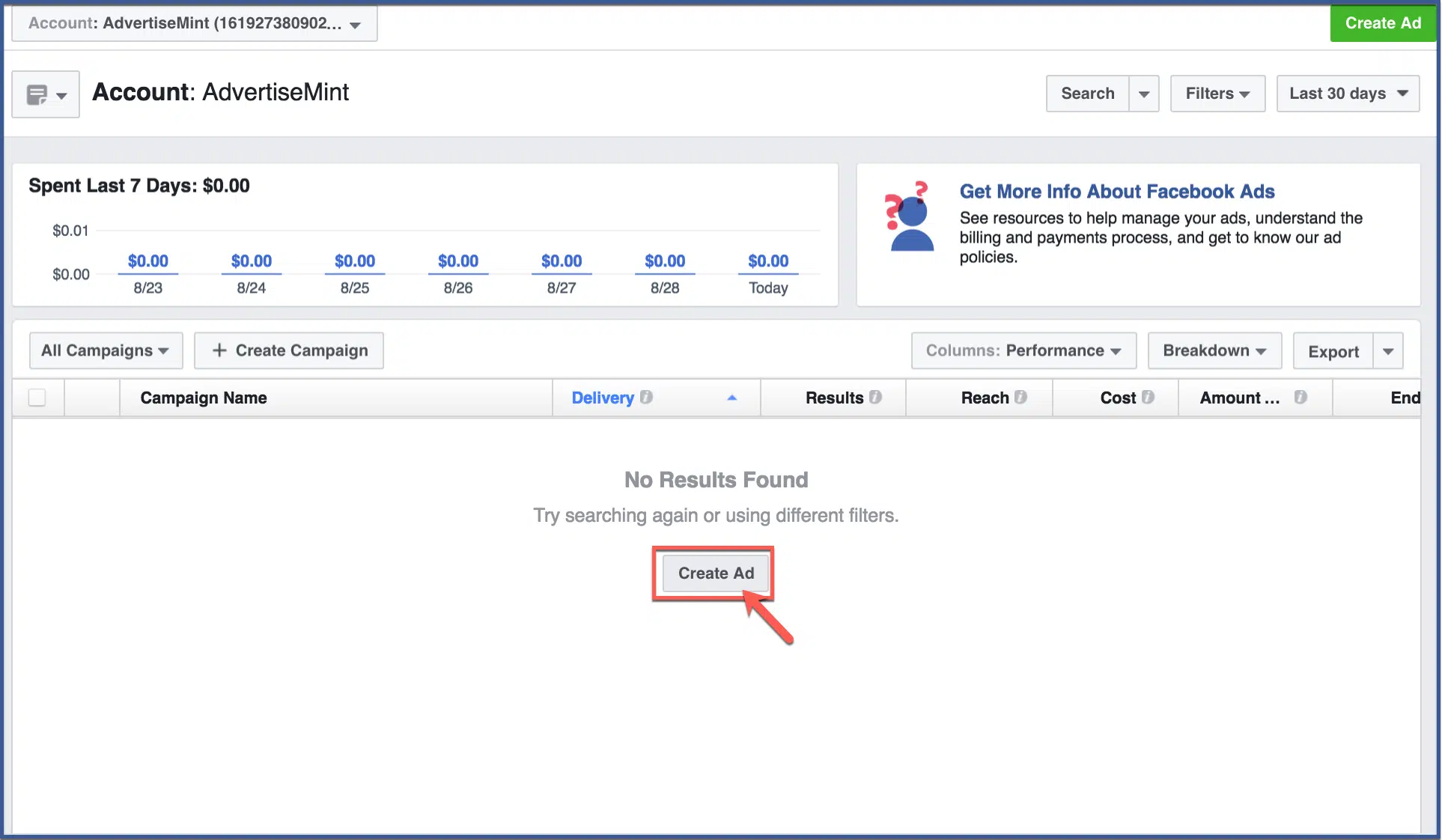
Task: Click the plus icon in Create Campaign
Action: click(x=219, y=350)
